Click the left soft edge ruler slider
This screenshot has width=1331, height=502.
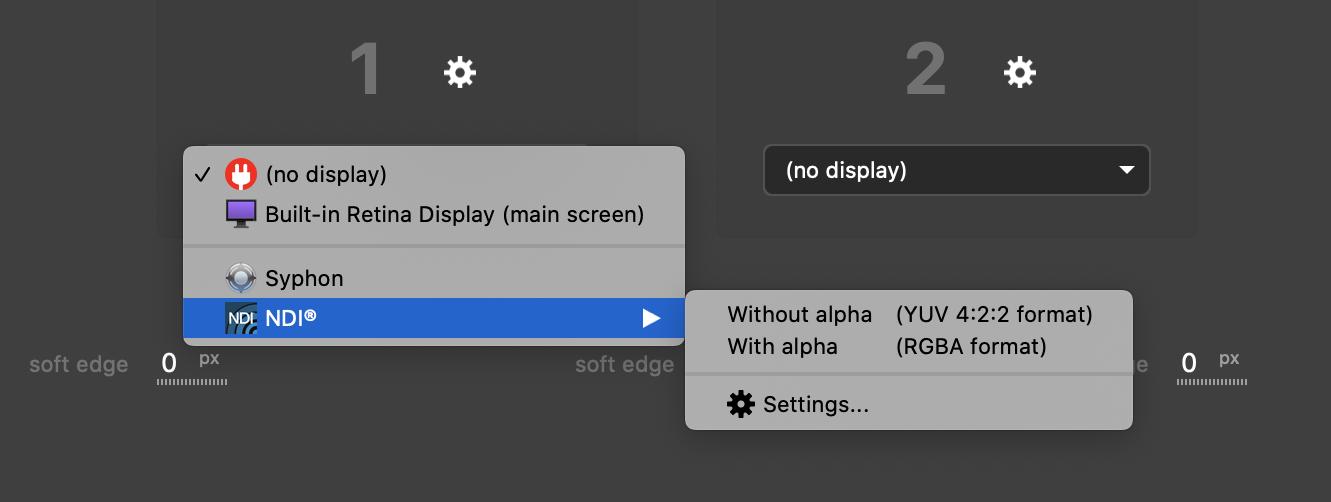click(192, 381)
